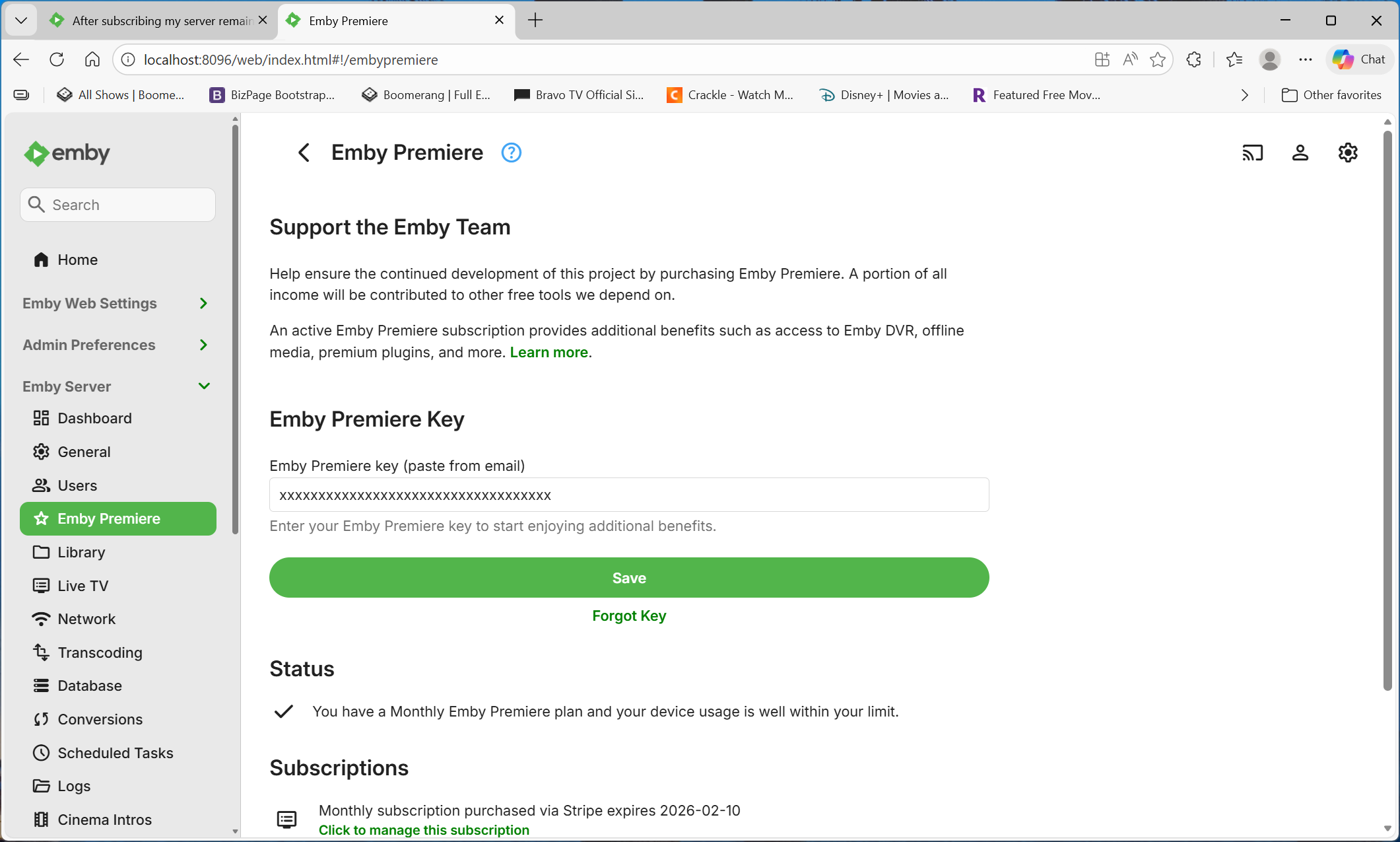Go back using the Emby Premiere back arrow

click(304, 153)
